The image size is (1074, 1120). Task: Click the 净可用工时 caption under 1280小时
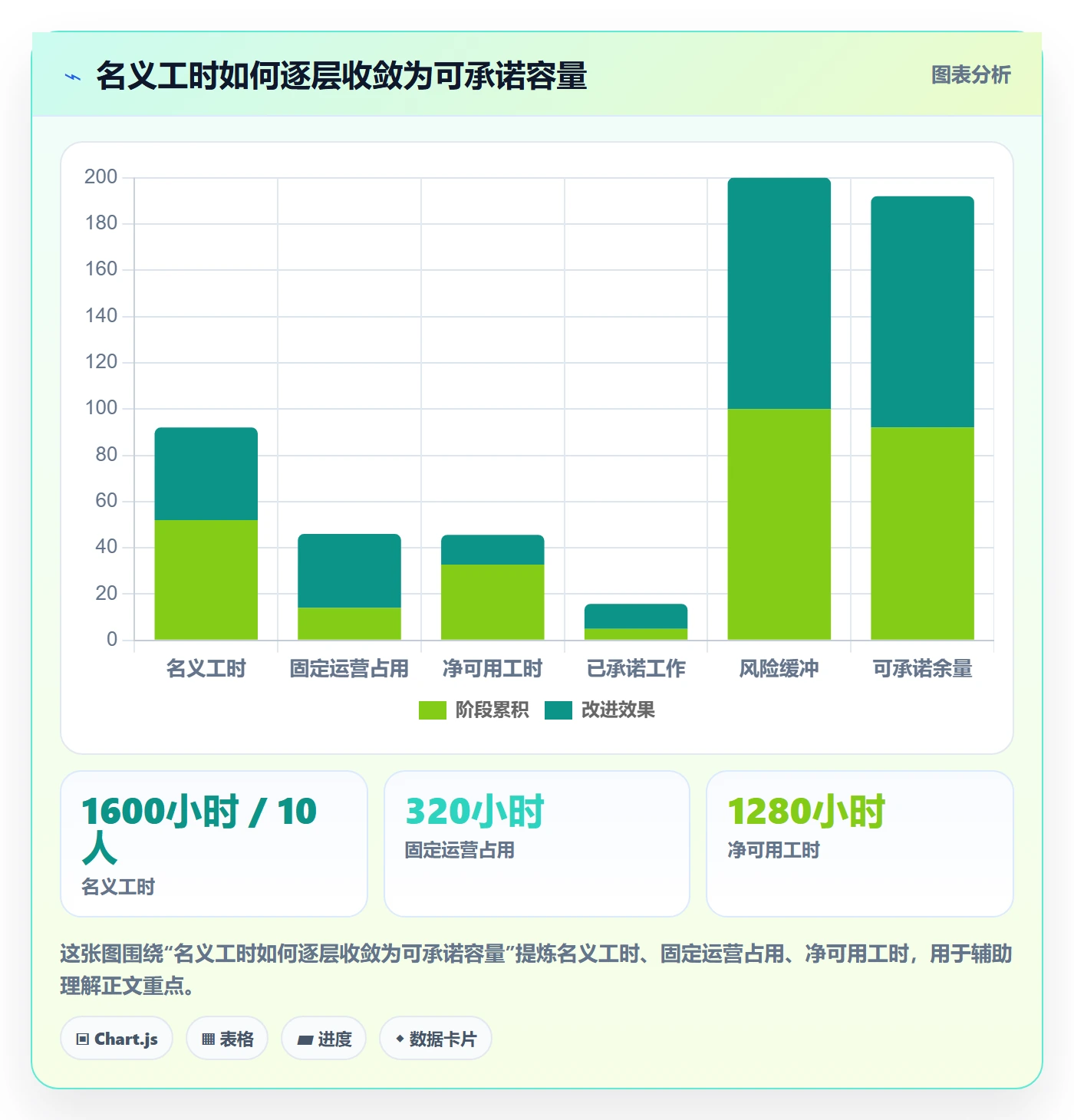773,850
